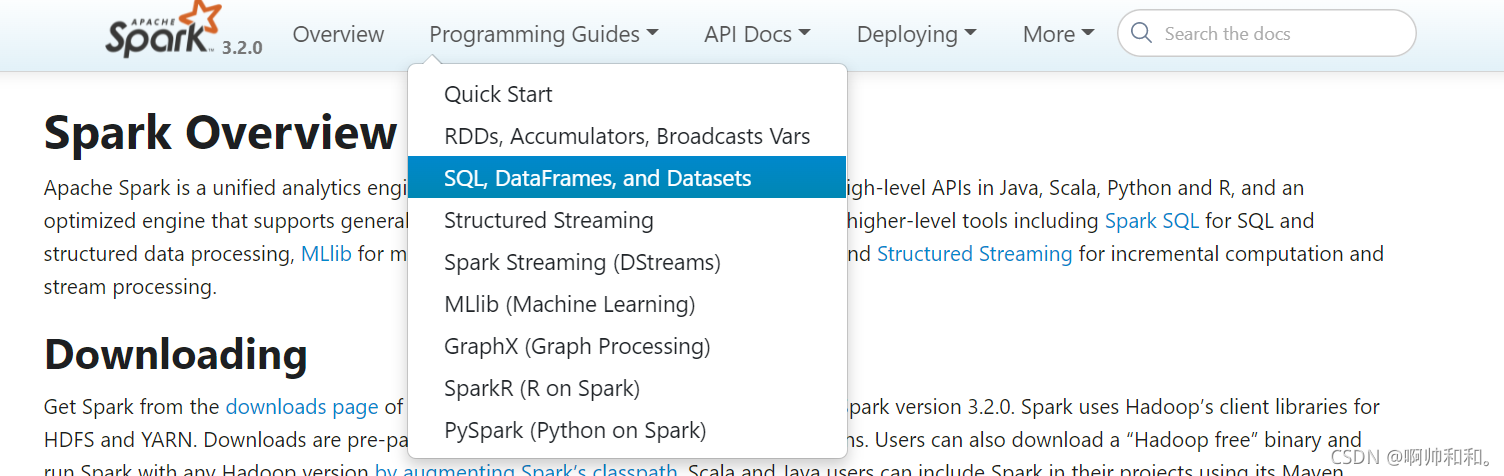
Task: Open the Overview nav link
Action: 338,34
